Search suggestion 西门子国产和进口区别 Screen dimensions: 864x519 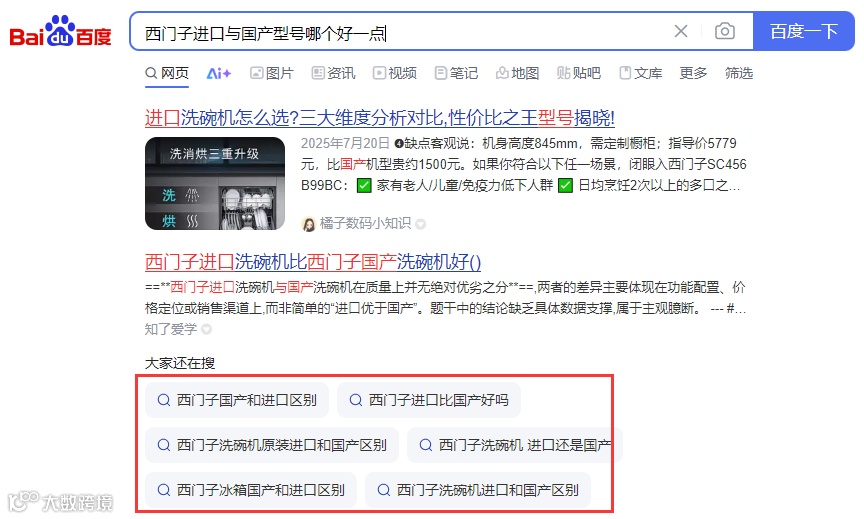[x=237, y=400]
